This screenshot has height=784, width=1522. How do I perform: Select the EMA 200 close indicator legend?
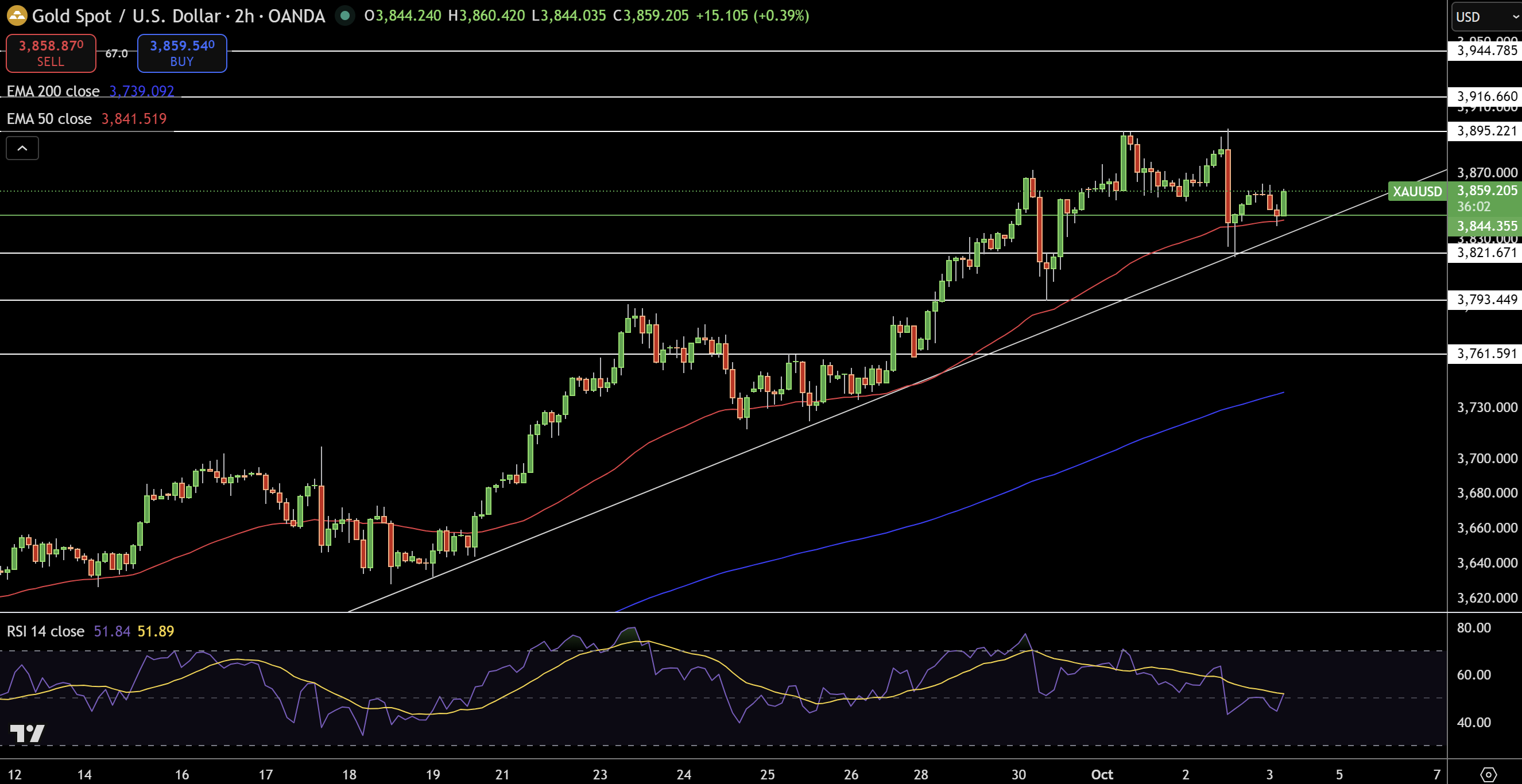53,91
